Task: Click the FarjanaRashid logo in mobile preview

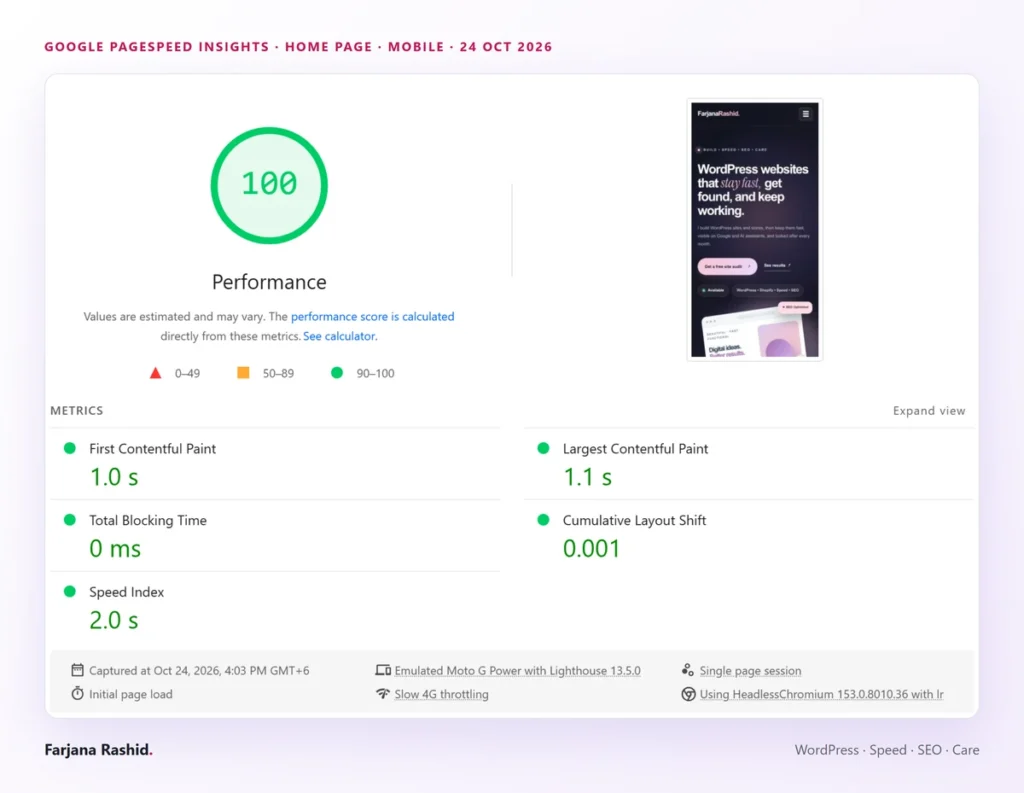Action: (718, 114)
